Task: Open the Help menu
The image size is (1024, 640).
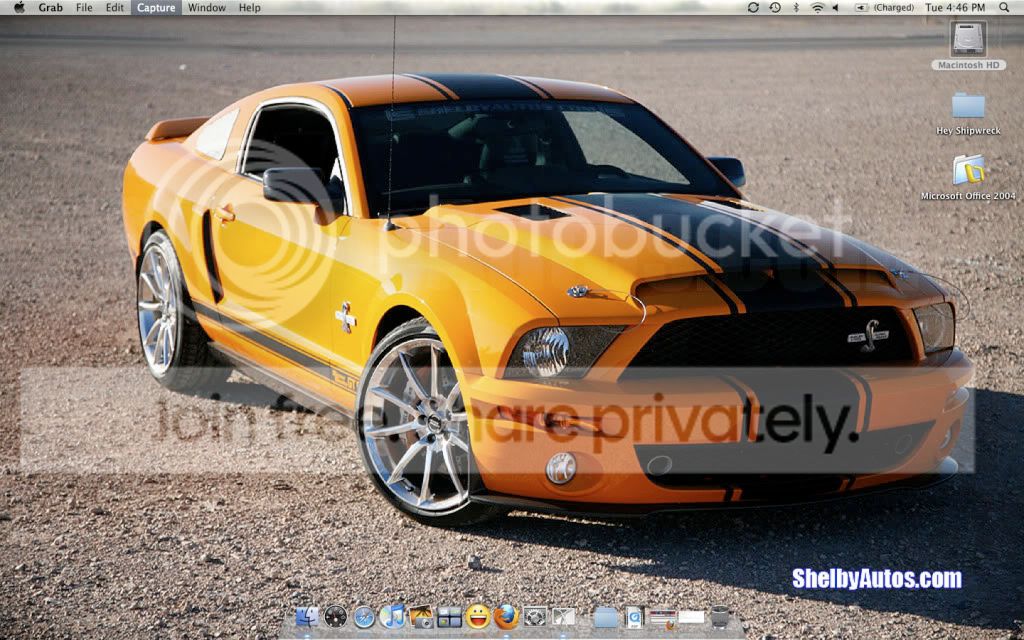Action: 249,8
